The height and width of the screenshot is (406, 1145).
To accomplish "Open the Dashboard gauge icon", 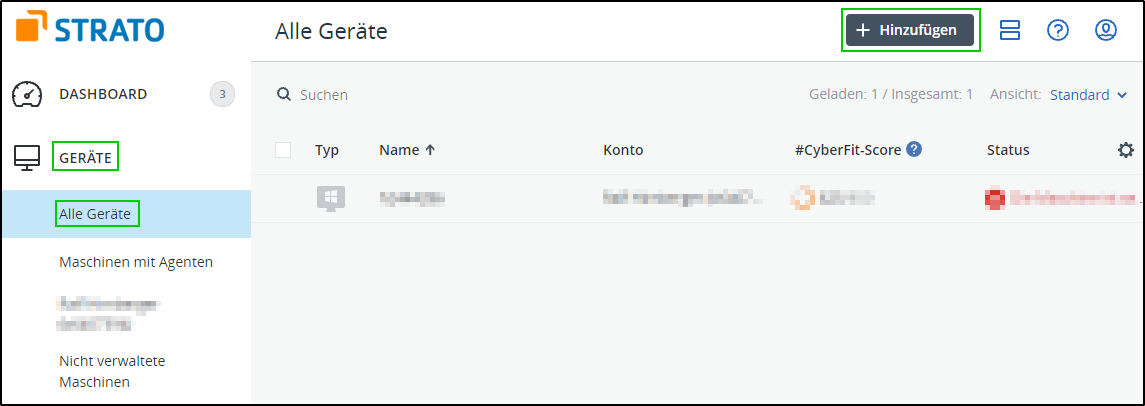I will point(27,94).
